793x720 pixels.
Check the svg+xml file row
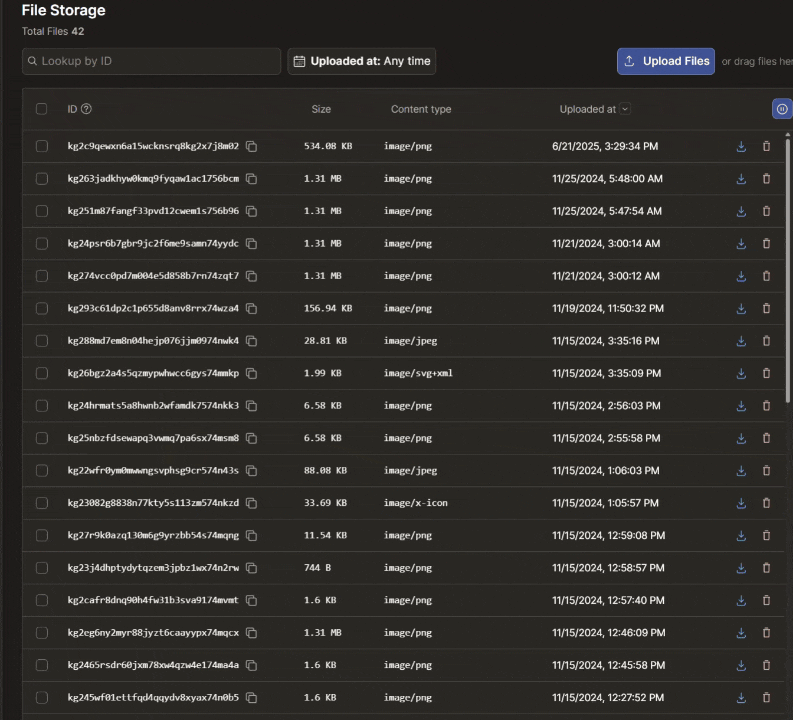[x=41, y=373]
